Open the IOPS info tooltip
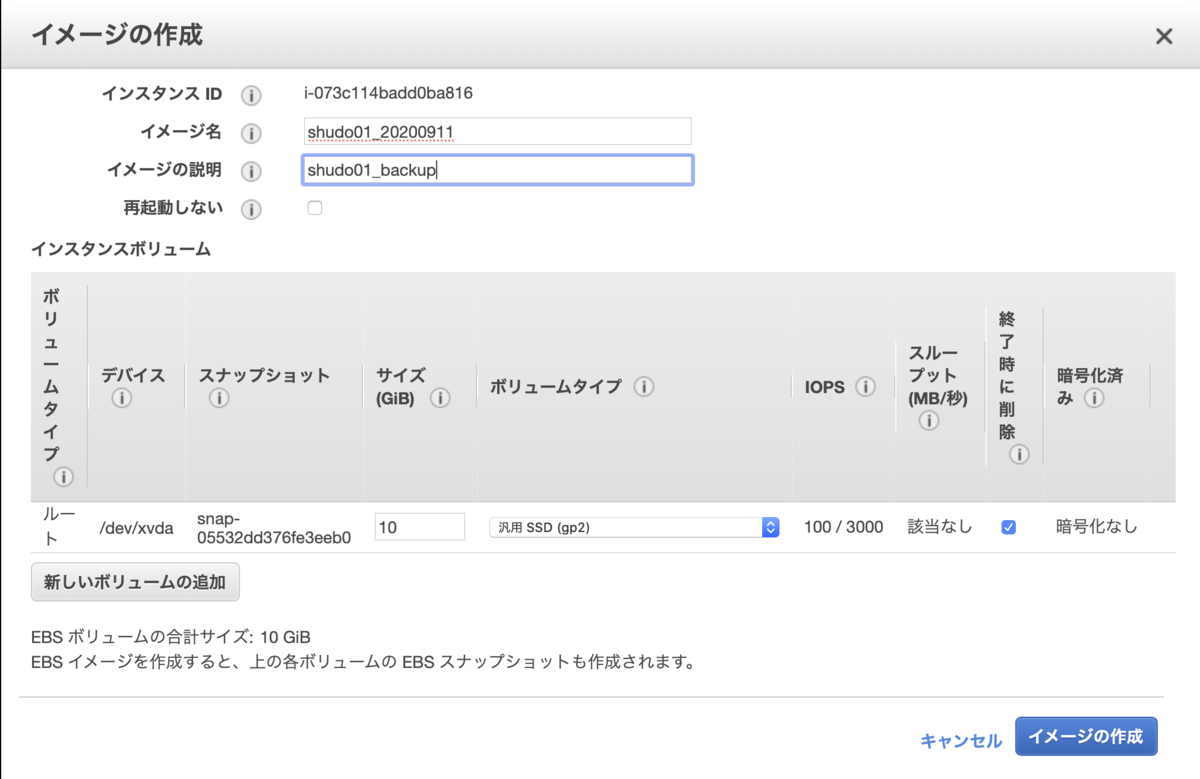The image size is (1200, 779). pyautogui.click(x=866, y=387)
